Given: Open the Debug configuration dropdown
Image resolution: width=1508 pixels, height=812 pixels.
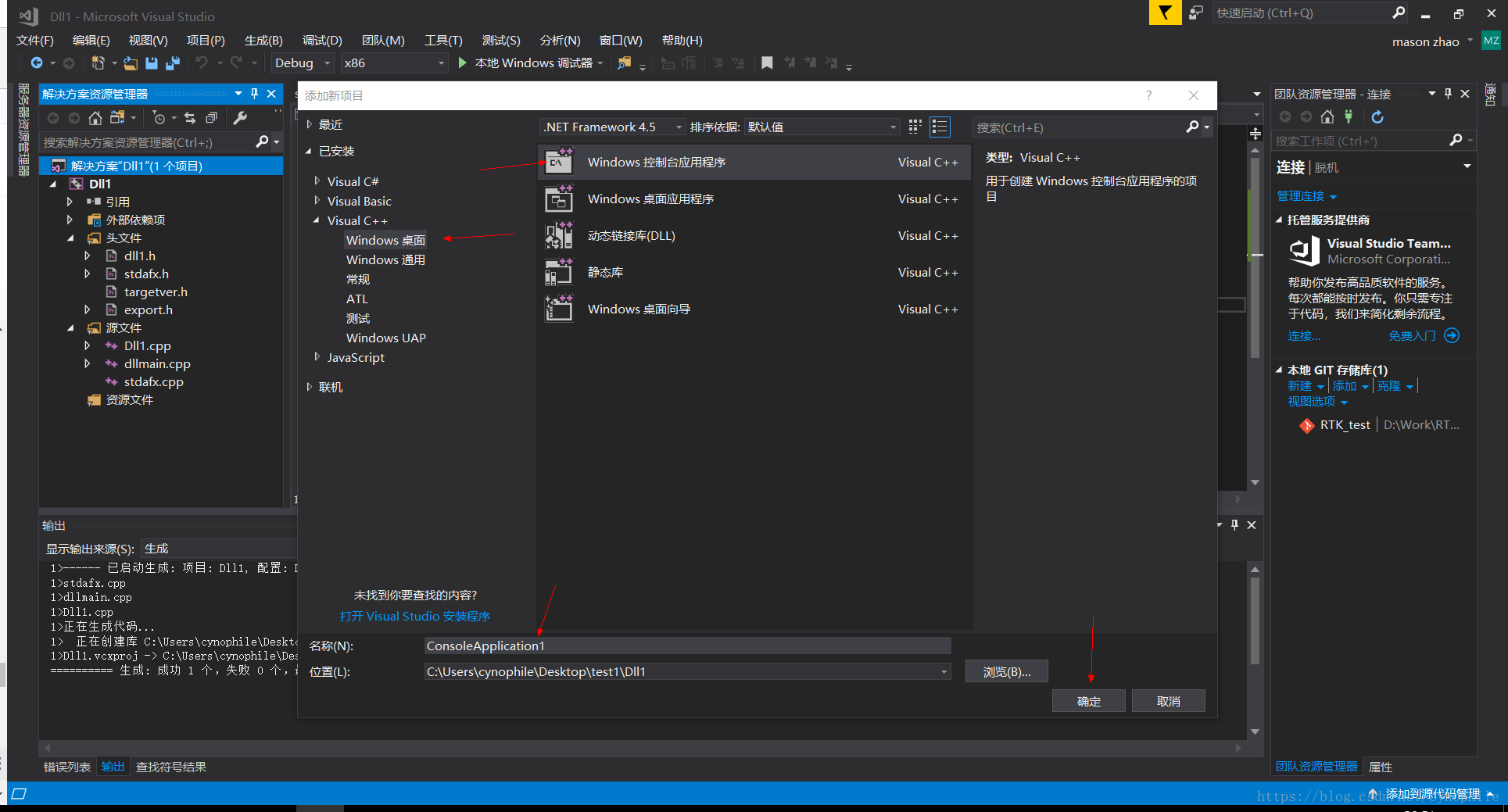Looking at the screenshot, I should (x=303, y=63).
